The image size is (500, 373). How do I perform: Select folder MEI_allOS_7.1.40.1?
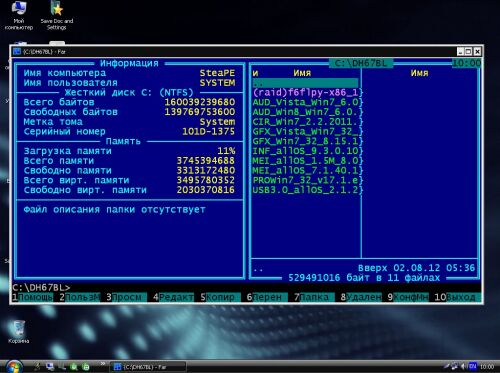(305, 170)
